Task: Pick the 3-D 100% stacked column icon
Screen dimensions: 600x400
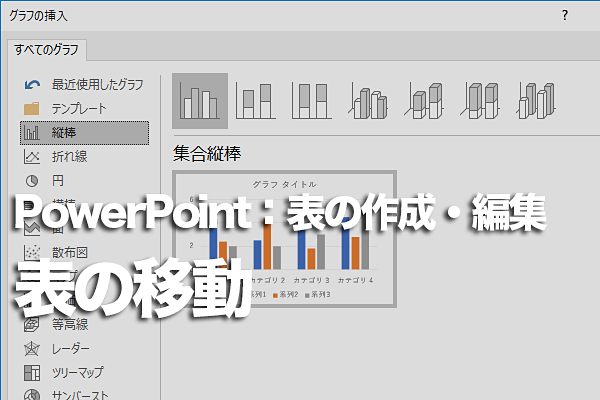Action: coord(480,101)
